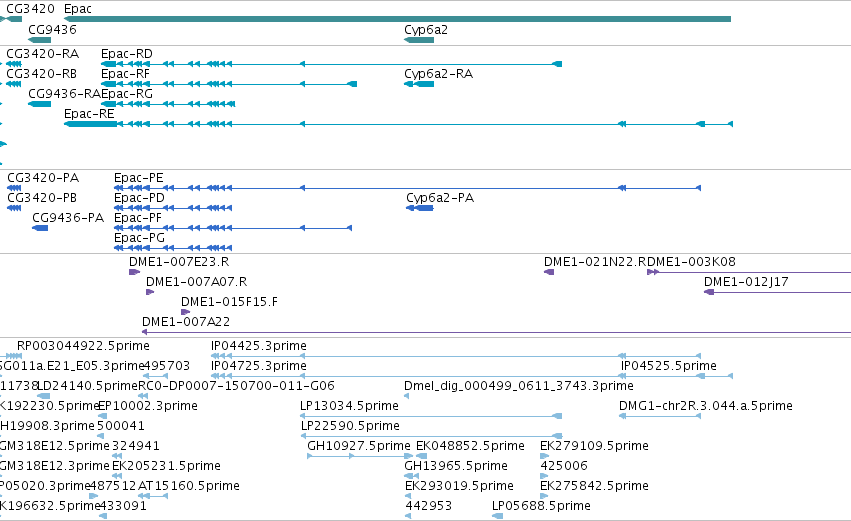The image size is (851, 521).
Task: Click the GH10927.5prime EST label
Action: point(359,447)
